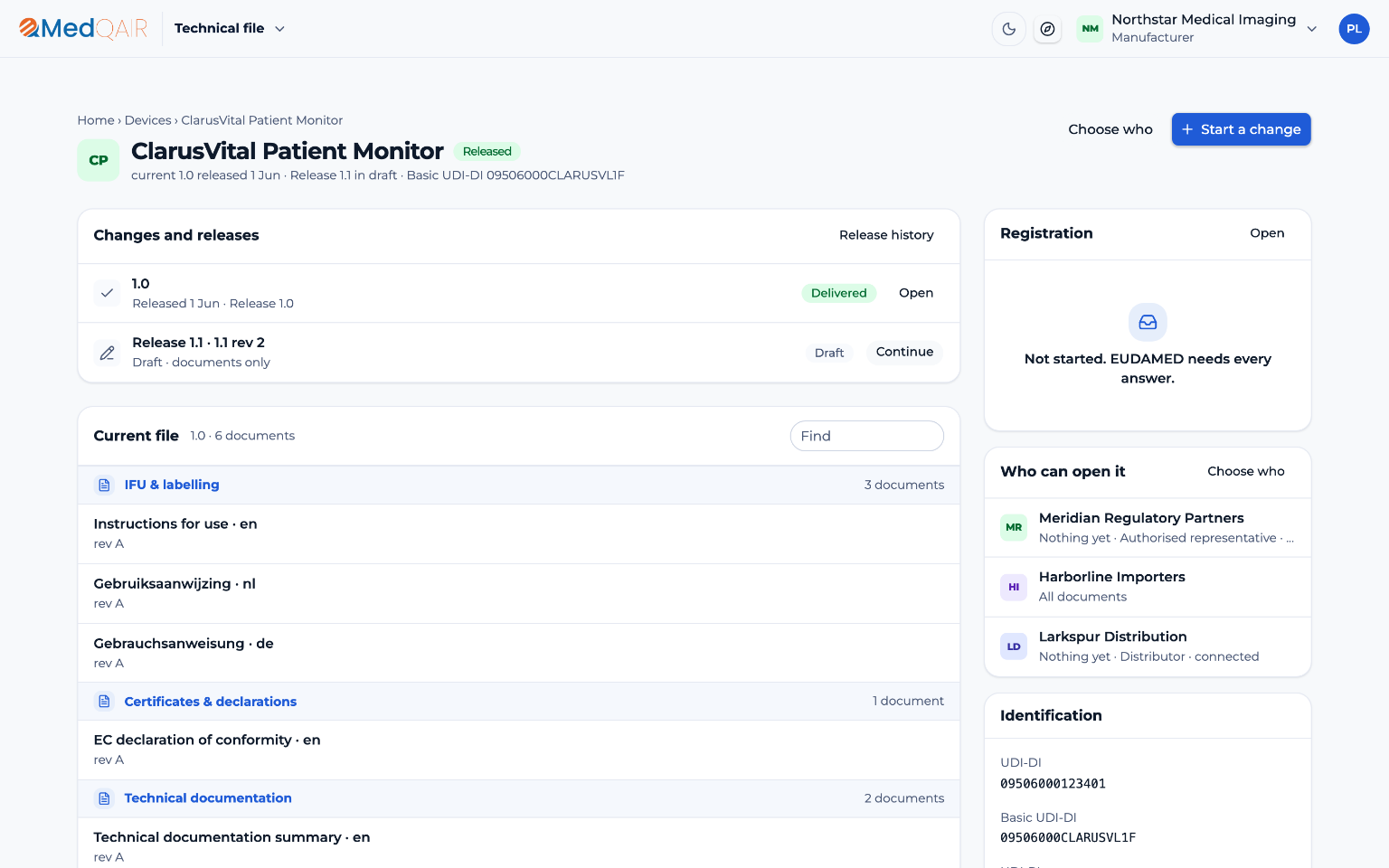Click the Certificates & declarations document icon

[104, 702]
